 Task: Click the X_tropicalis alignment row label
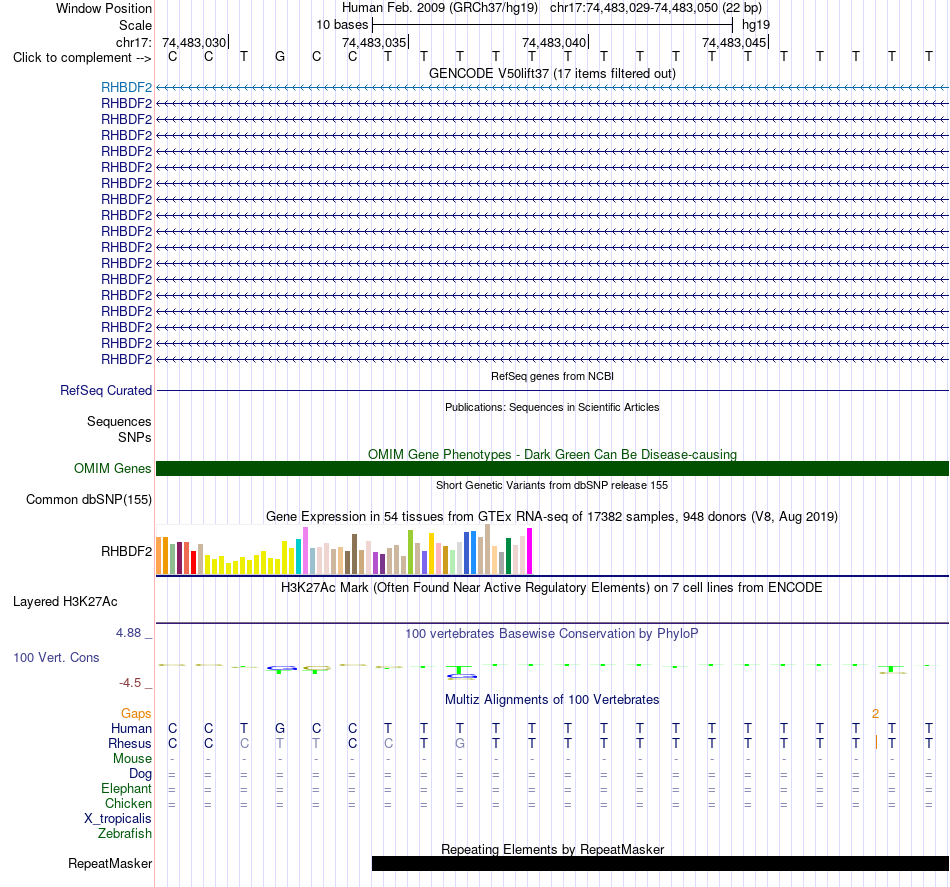118,819
